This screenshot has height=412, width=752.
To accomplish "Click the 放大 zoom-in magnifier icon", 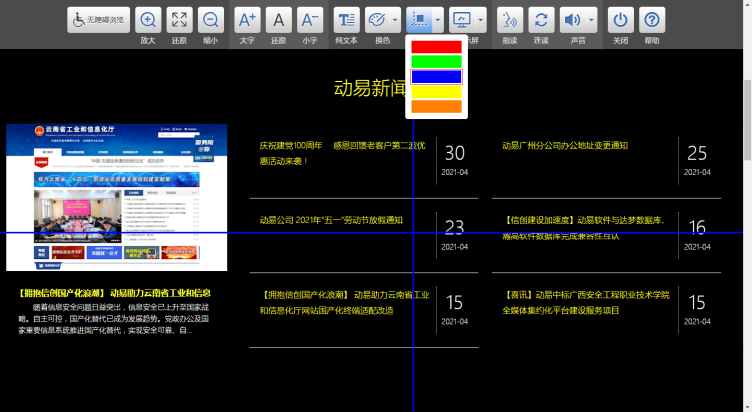I will (148, 20).
